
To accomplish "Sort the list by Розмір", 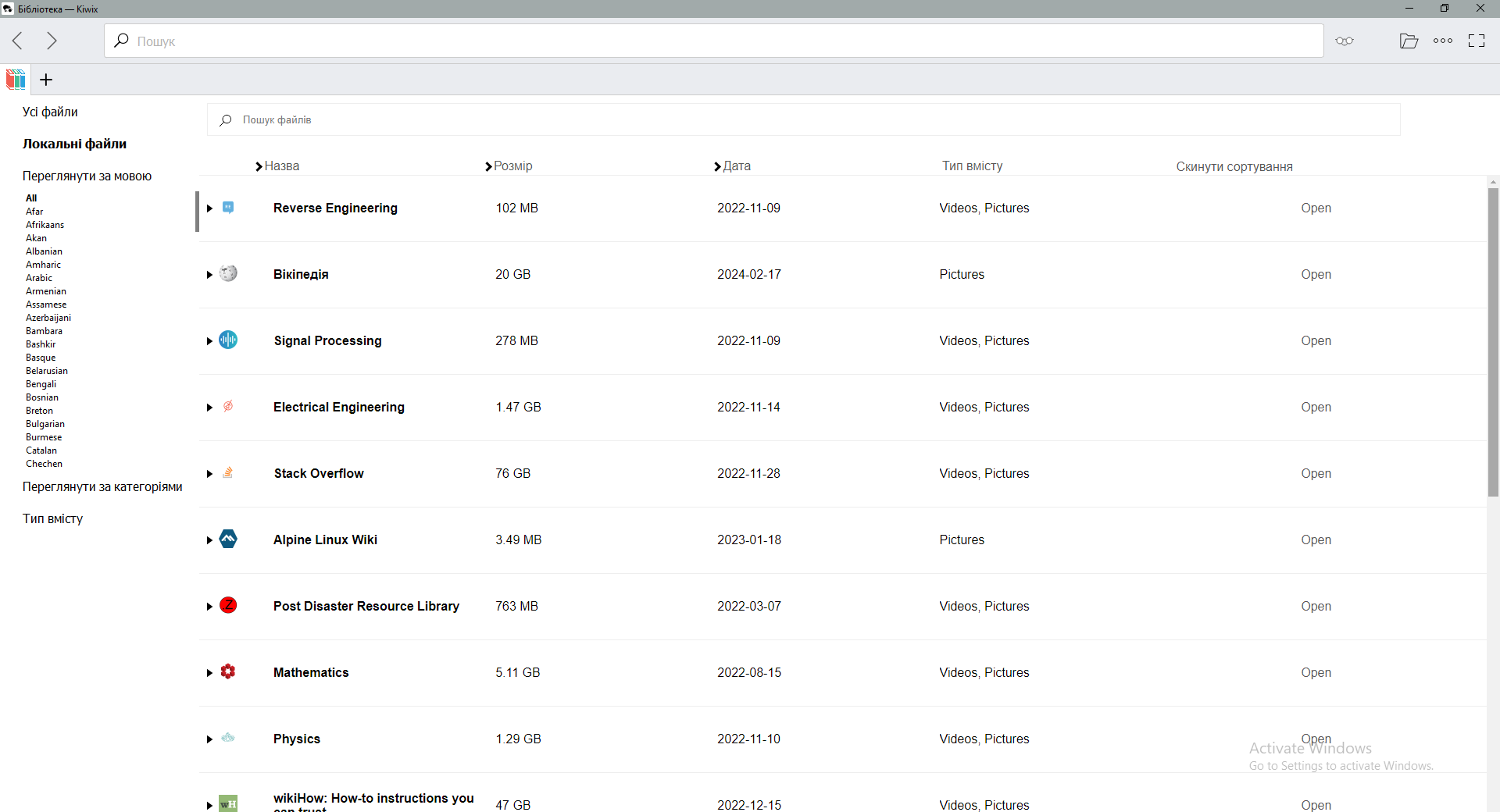I will 509,166.
